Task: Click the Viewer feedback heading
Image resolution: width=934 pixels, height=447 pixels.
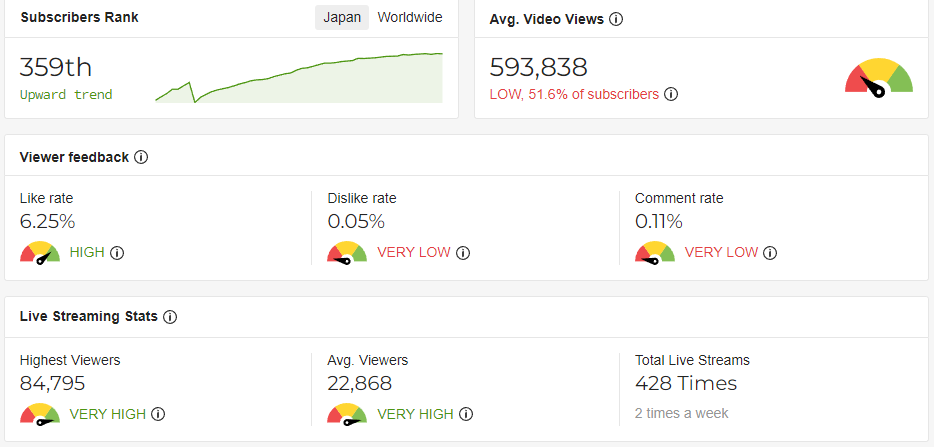Action: [74, 157]
